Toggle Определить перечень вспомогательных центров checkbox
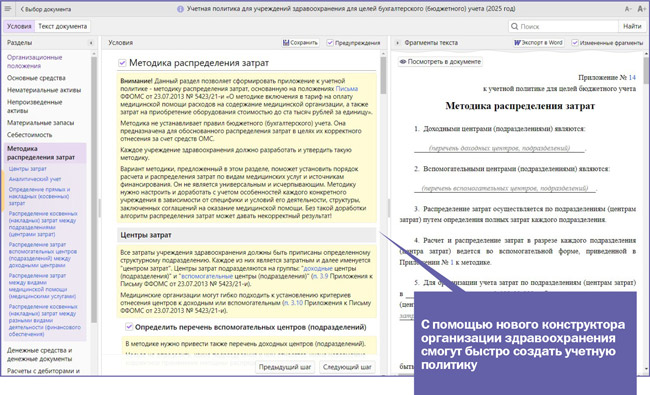Image resolution: width=650 pixels, height=395 pixels. (x=129, y=327)
